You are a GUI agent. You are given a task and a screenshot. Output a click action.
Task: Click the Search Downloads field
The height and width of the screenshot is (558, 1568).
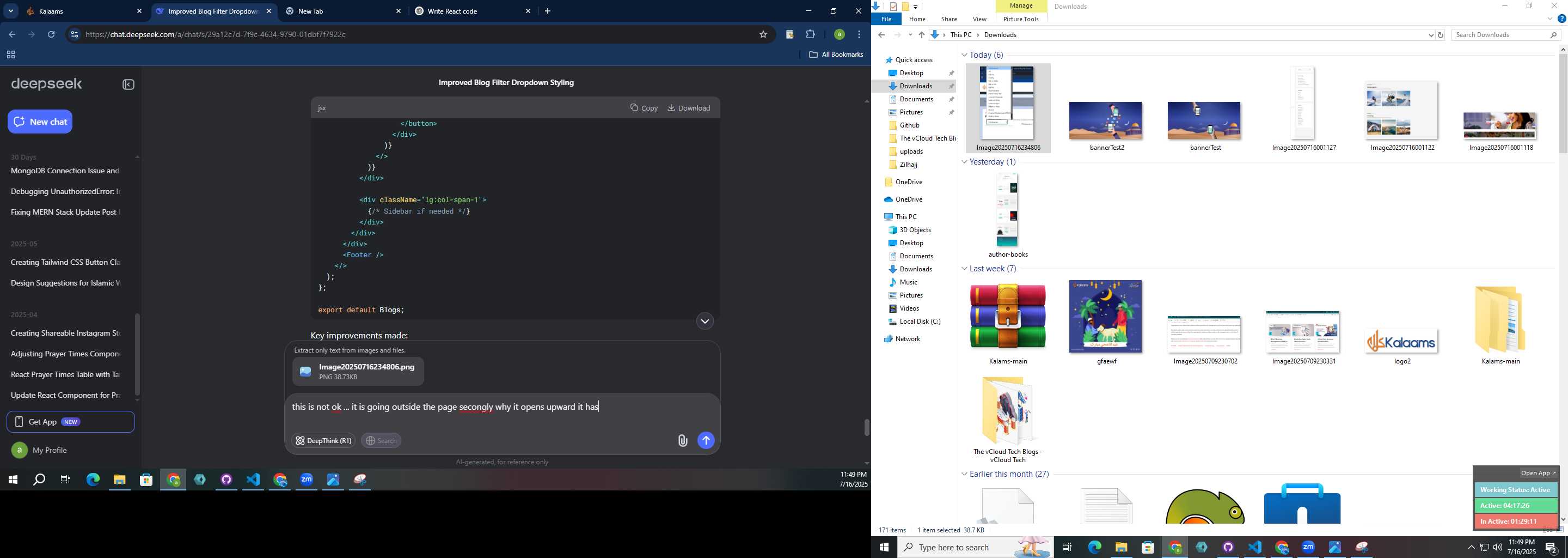(1506, 35)
